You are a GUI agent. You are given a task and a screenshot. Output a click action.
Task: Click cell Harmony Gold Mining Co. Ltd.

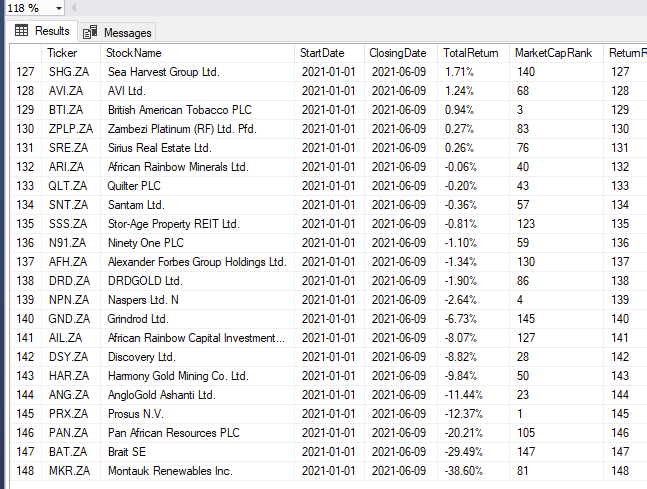(198, 376)
